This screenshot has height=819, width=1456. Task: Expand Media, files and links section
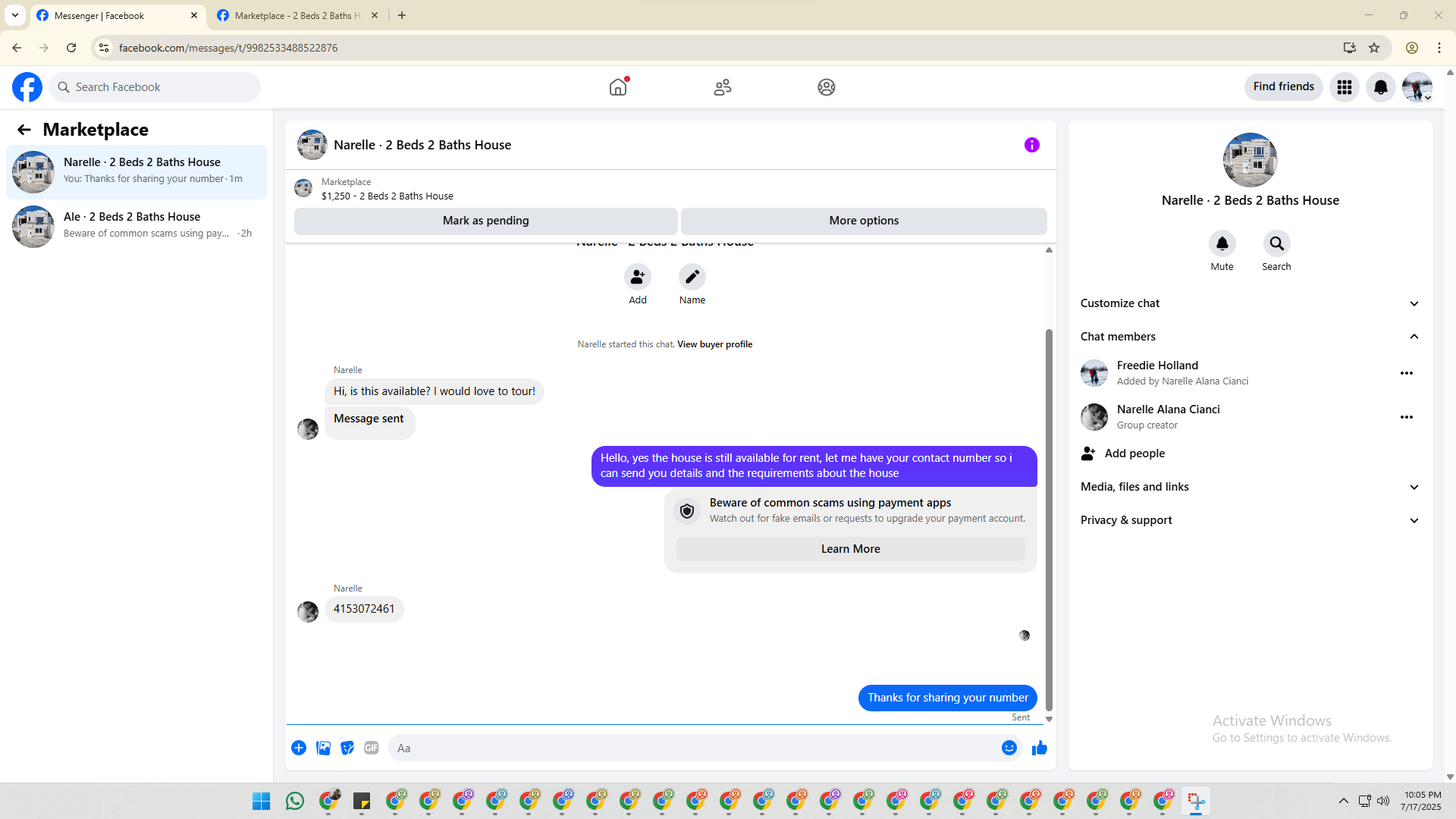(1250, 487)
